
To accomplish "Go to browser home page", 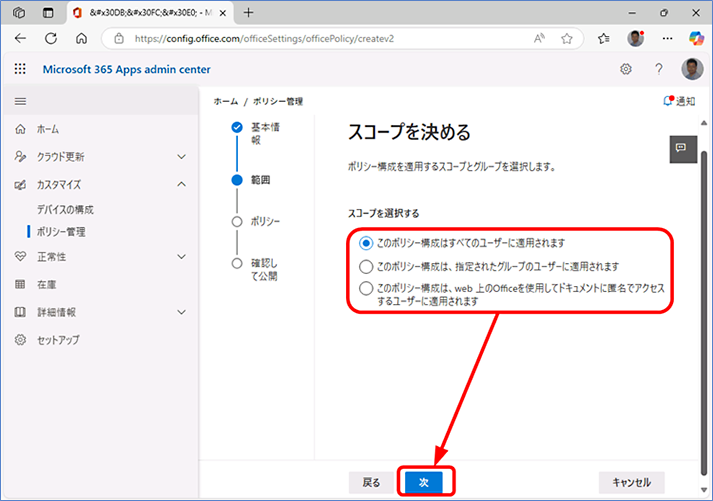I will [81, 39].
